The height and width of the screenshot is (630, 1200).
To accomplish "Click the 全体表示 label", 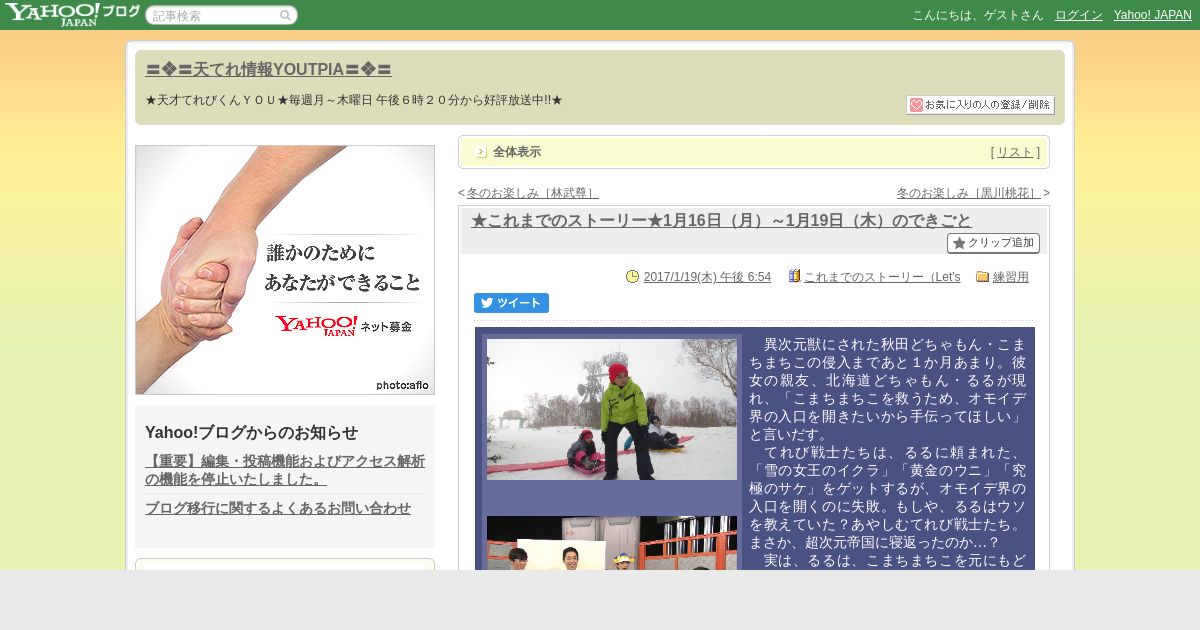I will (517, 152).
